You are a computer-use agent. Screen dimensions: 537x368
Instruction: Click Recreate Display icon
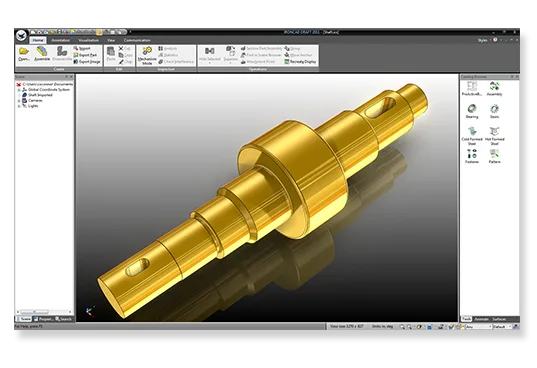287,62
